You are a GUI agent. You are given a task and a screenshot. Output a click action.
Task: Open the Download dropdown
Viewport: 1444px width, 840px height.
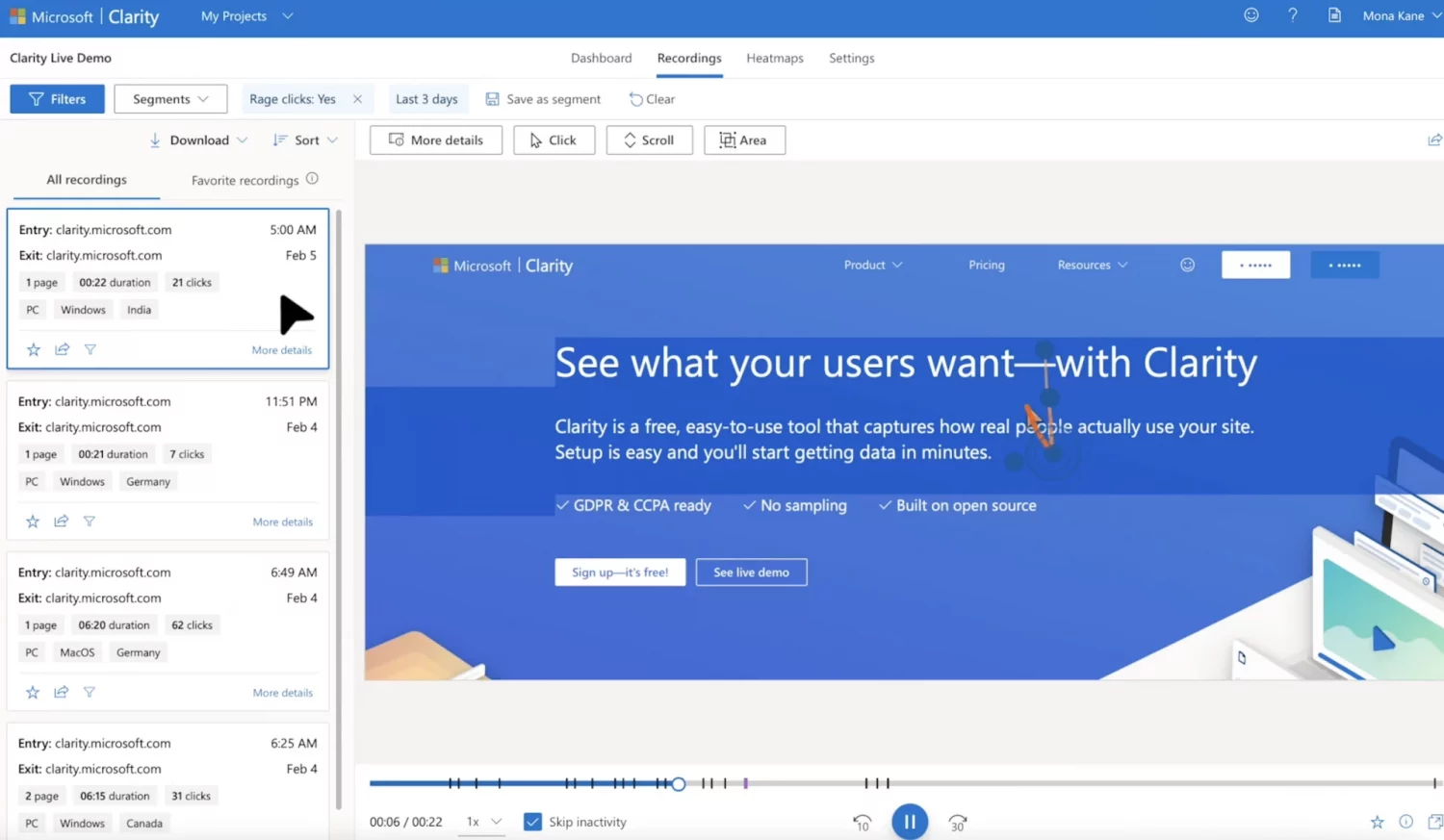pos(198,140)
